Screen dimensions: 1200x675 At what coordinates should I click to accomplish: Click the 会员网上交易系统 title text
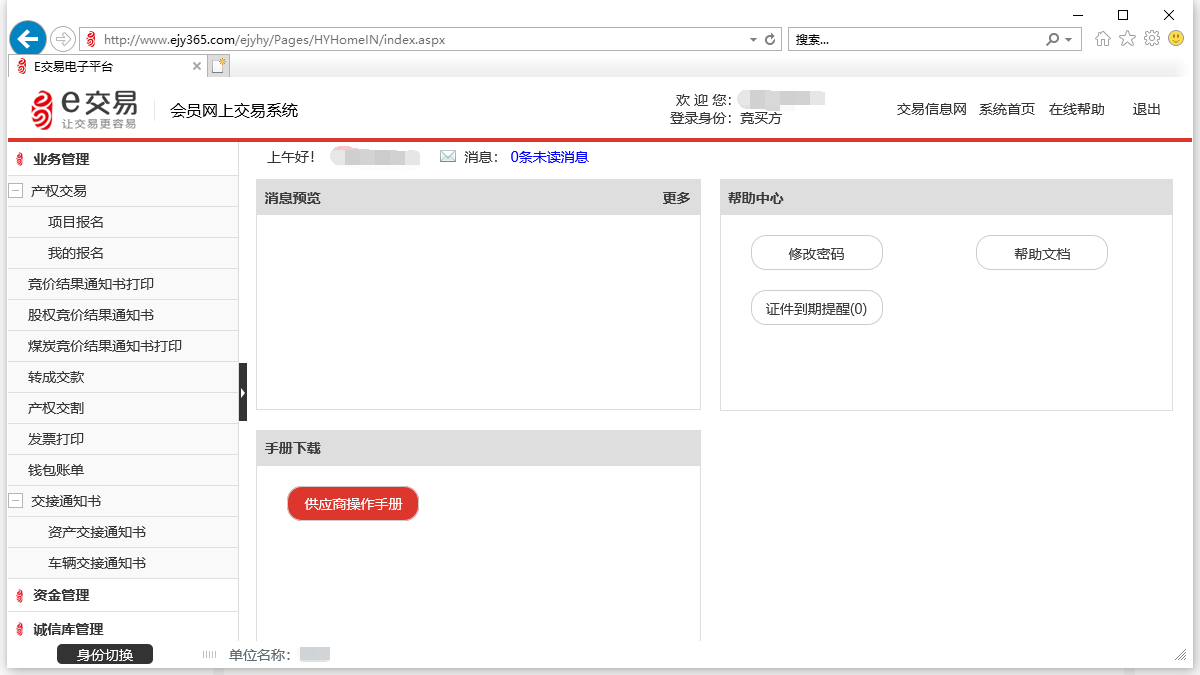pyautogui.click(x=234, y=111)
